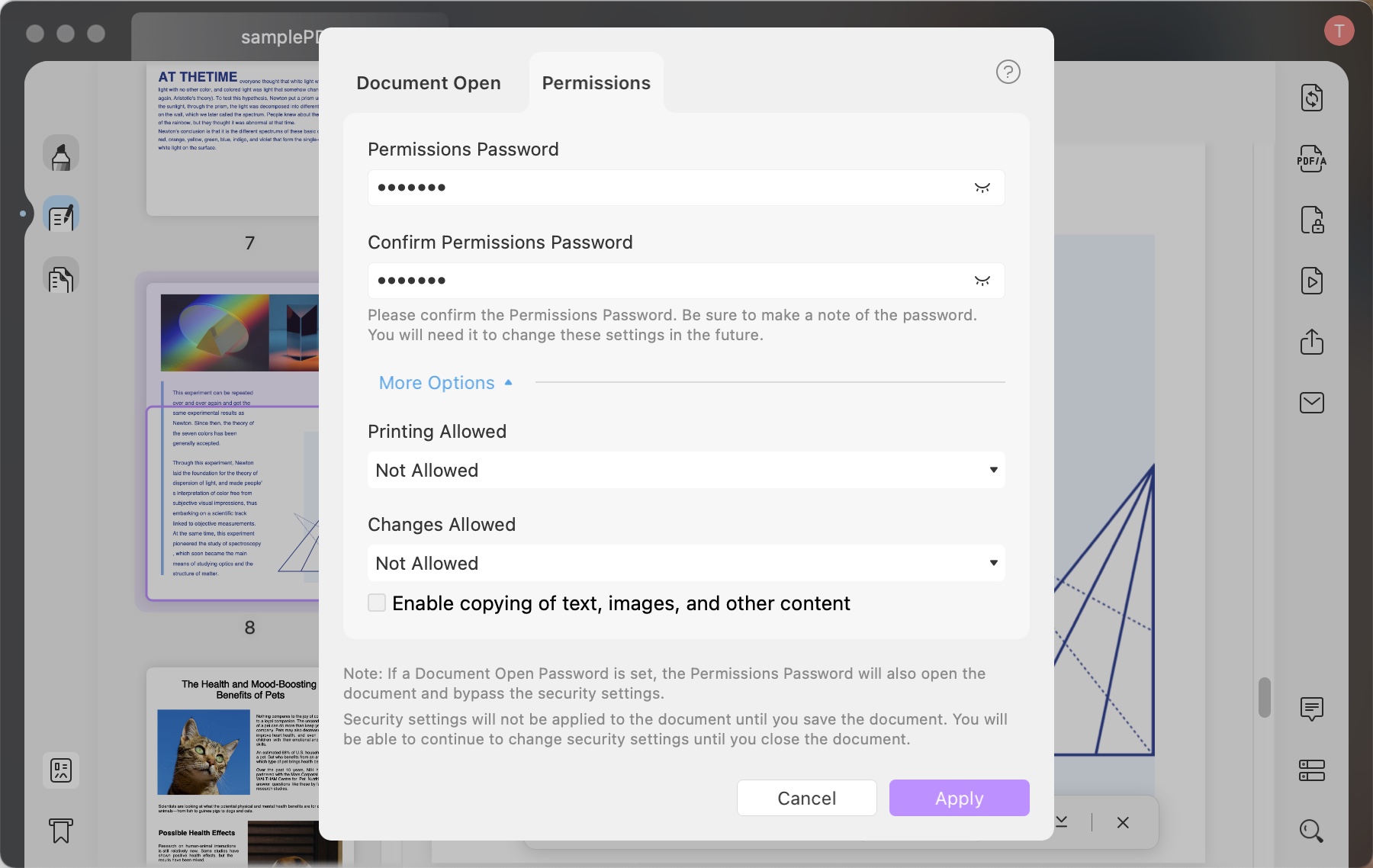Collapse the More Options section
1373x868 pixels.
445,382
